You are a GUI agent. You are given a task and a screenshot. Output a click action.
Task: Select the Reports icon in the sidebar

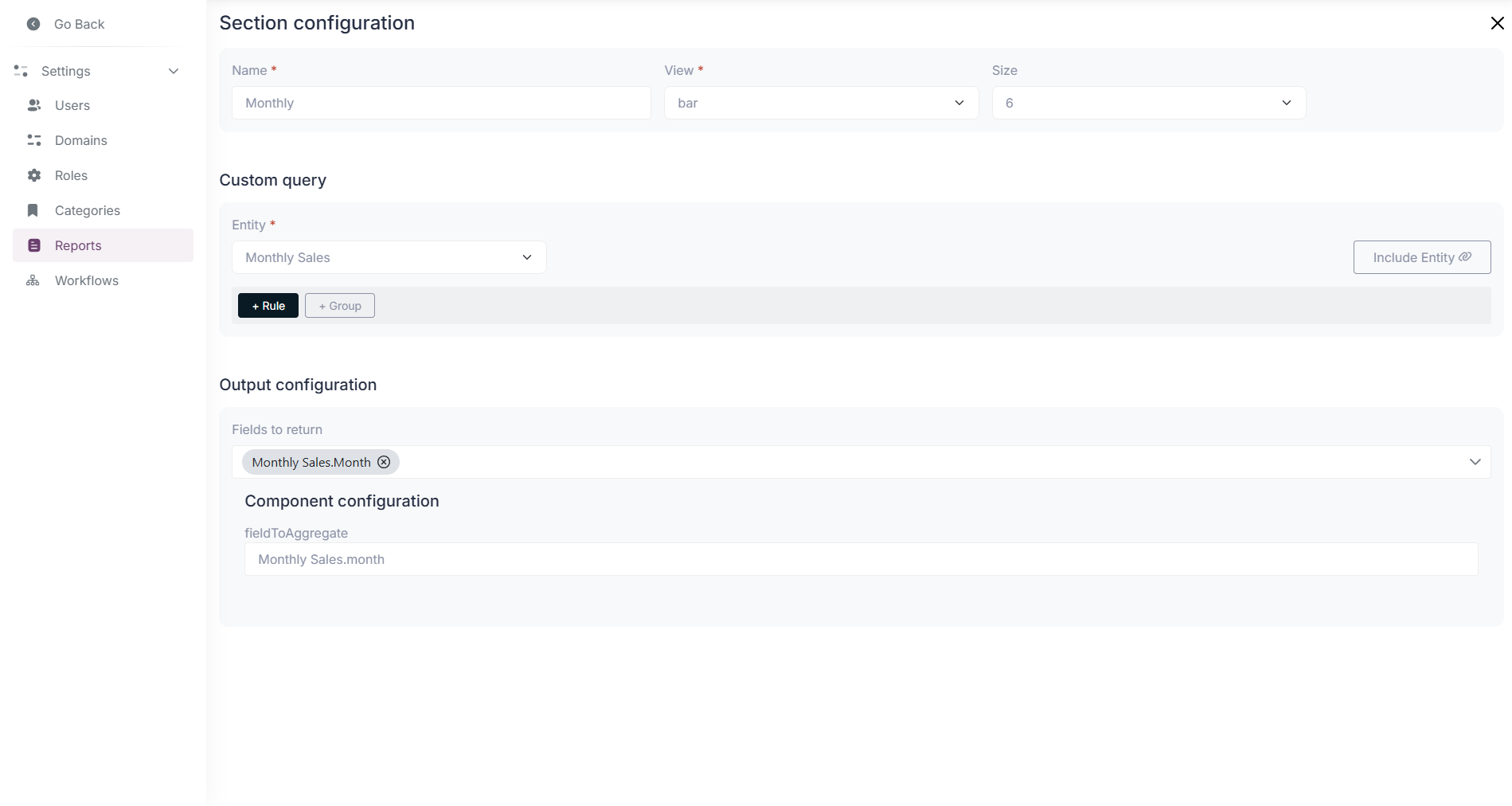[33, 245]
